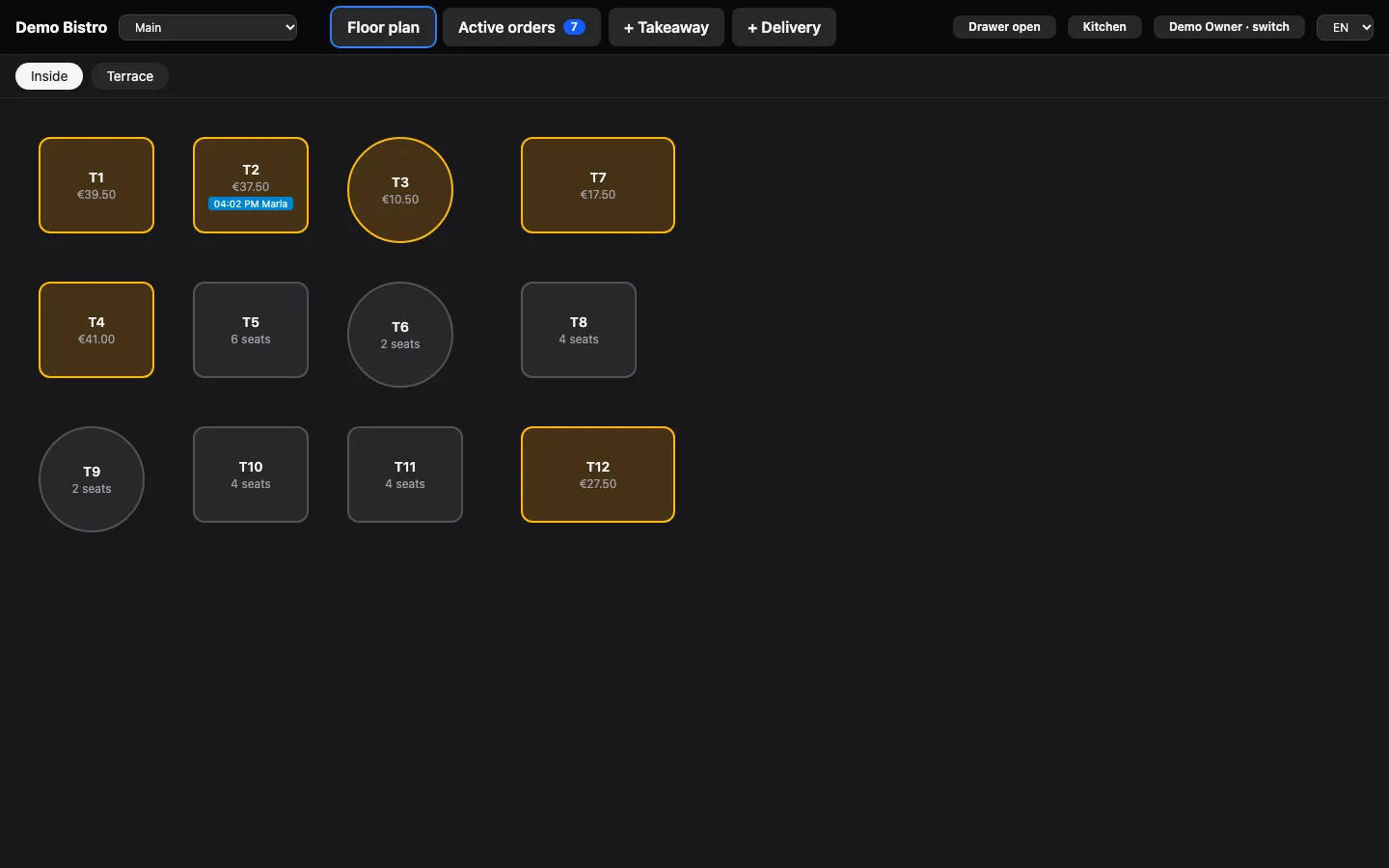Open table T2 with €37.50
The height and width of the screenshot is (868, 1389).
coord(251,185)
